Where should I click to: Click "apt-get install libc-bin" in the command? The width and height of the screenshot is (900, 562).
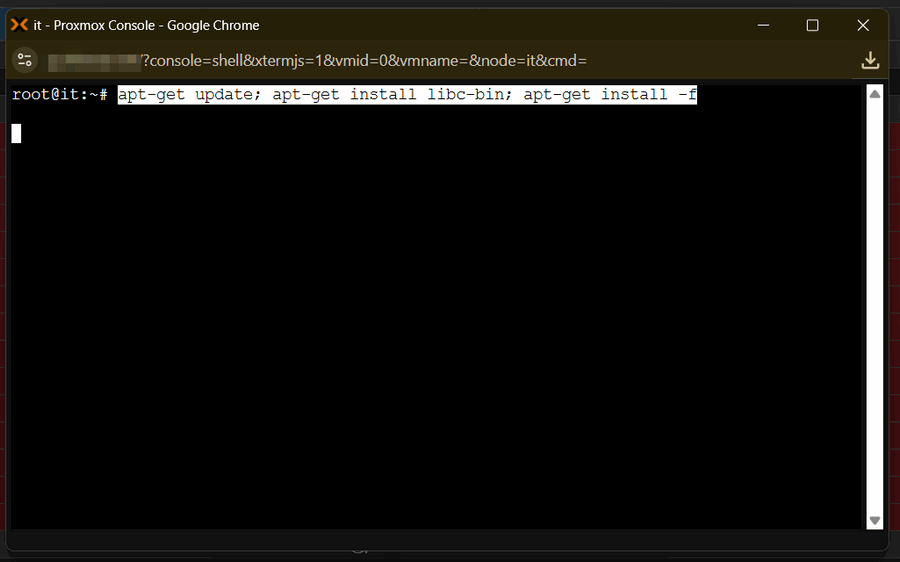(391, 94)
